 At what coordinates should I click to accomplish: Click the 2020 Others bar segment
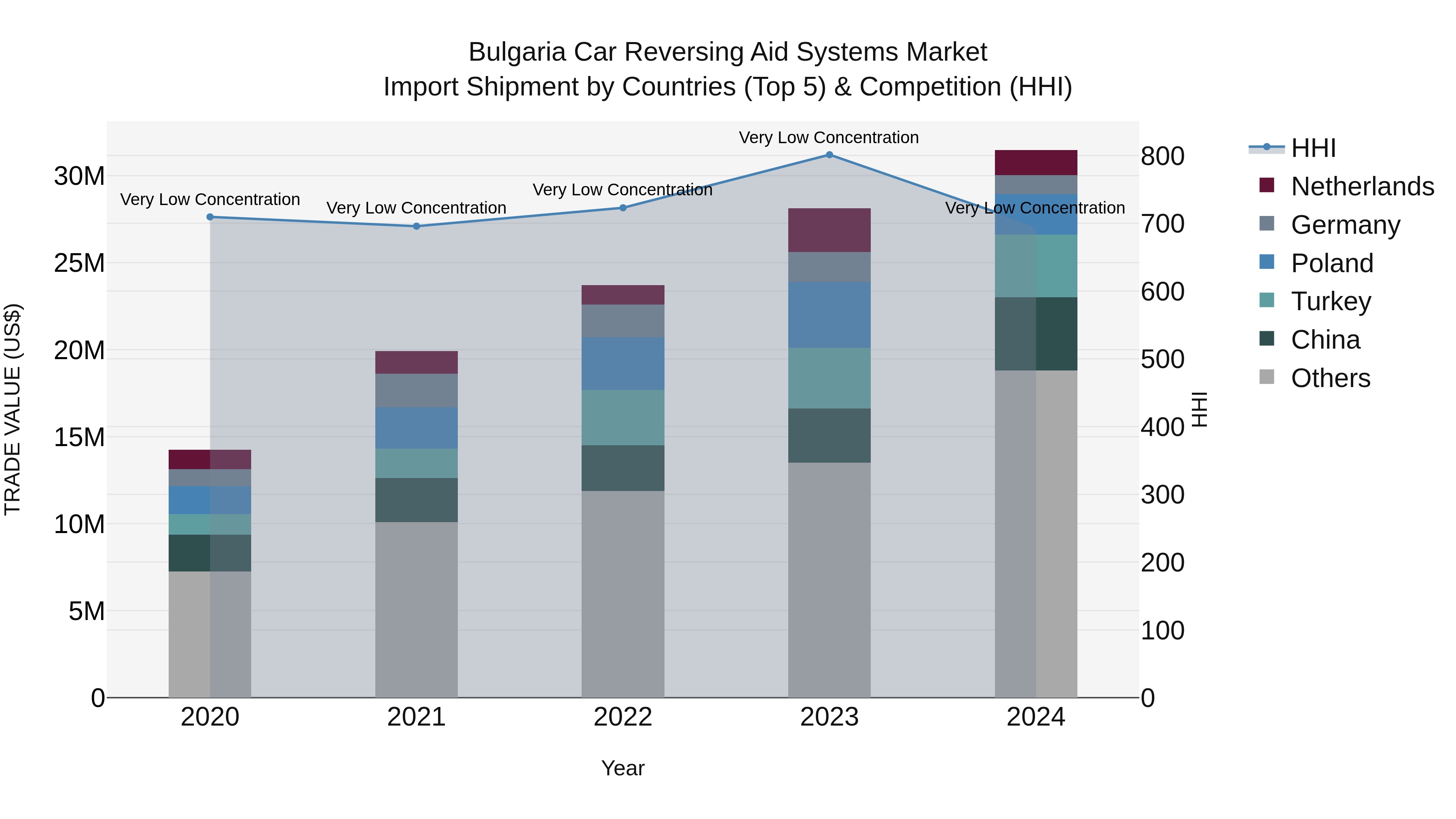[210, 635]
